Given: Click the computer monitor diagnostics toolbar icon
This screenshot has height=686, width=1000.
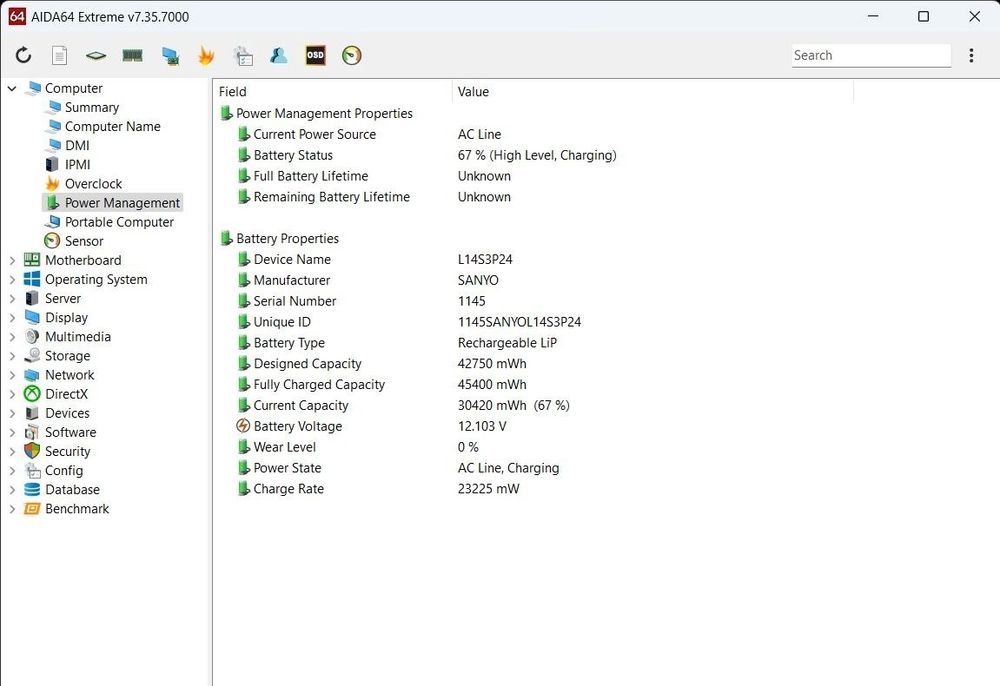Looking at the screenshot, I should pyautogui.click(x=170, y=56).
